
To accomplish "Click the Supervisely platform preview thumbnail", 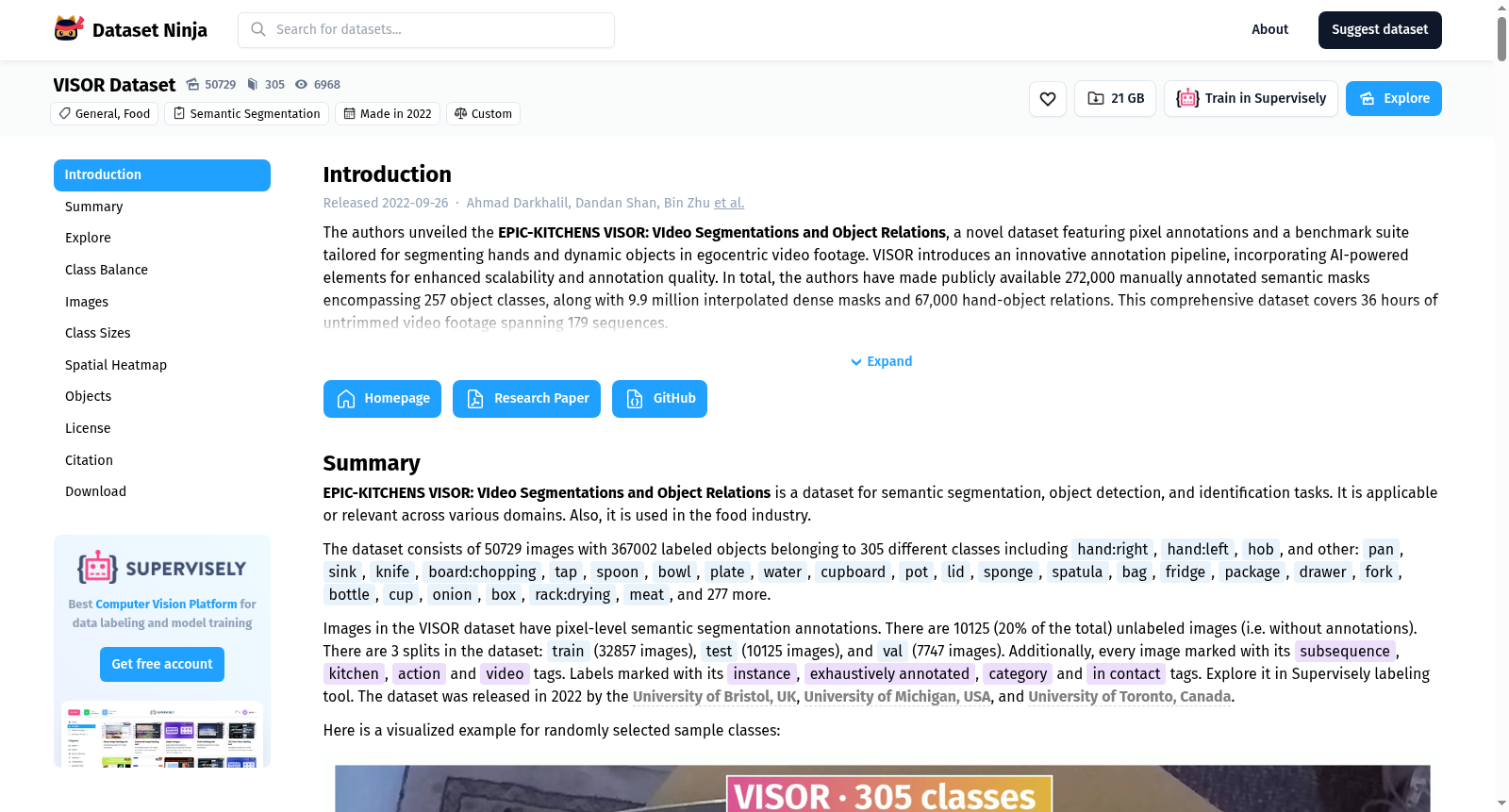I will [x=162, y=734].
